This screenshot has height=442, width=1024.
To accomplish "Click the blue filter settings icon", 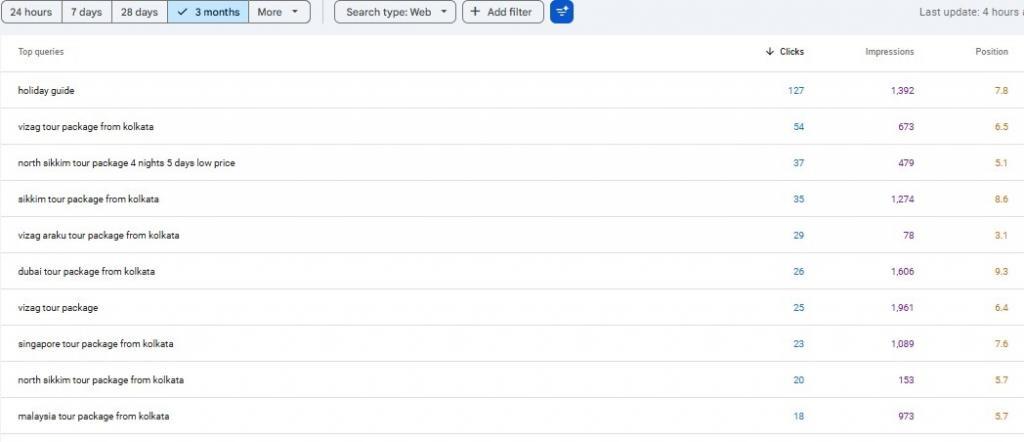I will coord(562,12).
